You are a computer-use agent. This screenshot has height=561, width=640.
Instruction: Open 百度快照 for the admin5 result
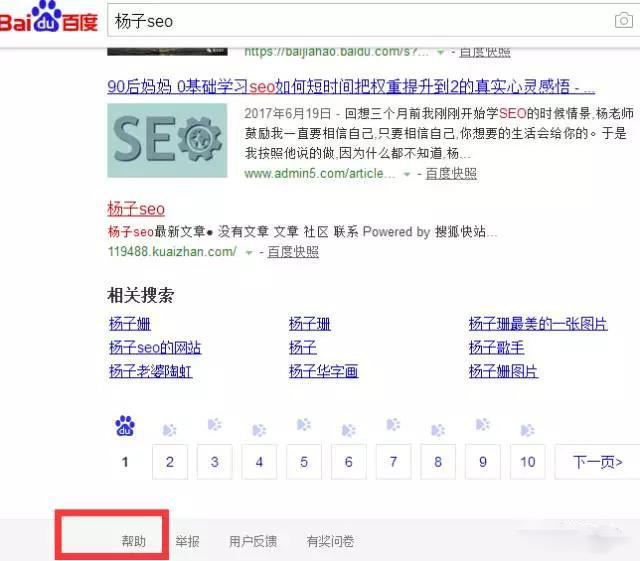451,174
